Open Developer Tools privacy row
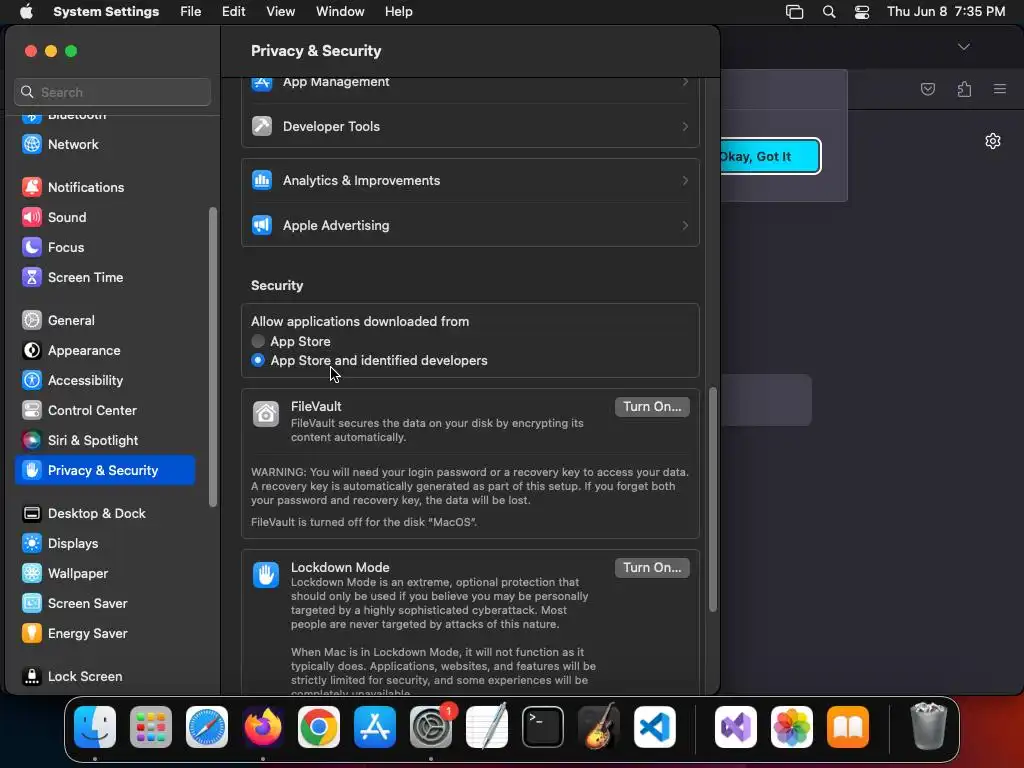 click(x=470, y=127)
